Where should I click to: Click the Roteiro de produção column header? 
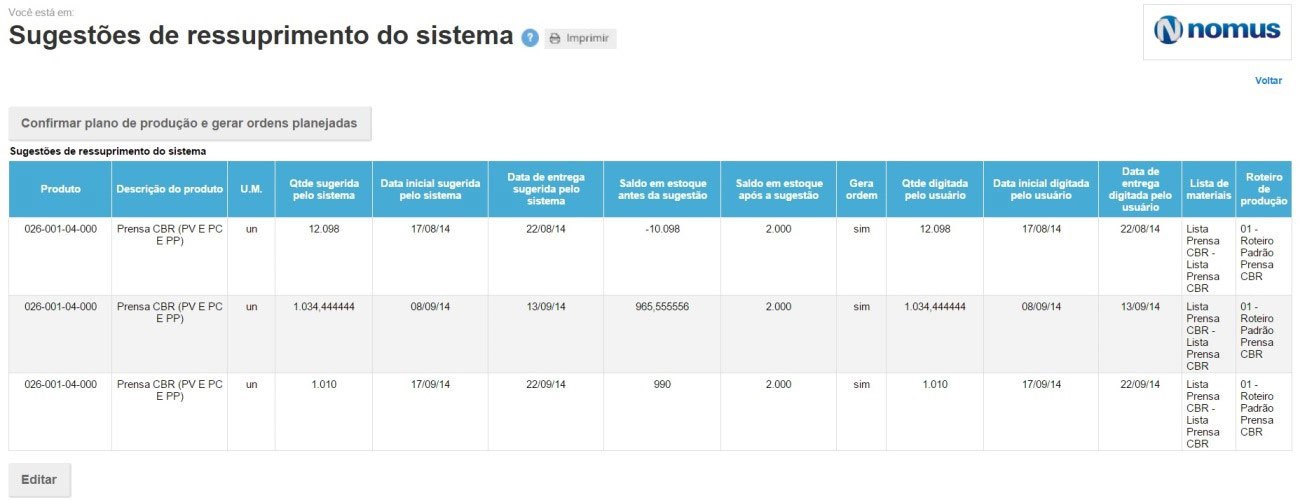pos(1264,189)
